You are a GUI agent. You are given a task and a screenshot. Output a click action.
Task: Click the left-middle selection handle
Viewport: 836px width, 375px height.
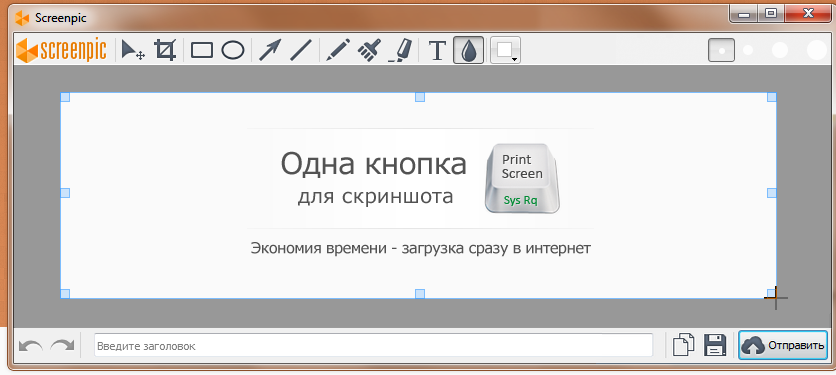pyautogui.click(x=65, y=193)
